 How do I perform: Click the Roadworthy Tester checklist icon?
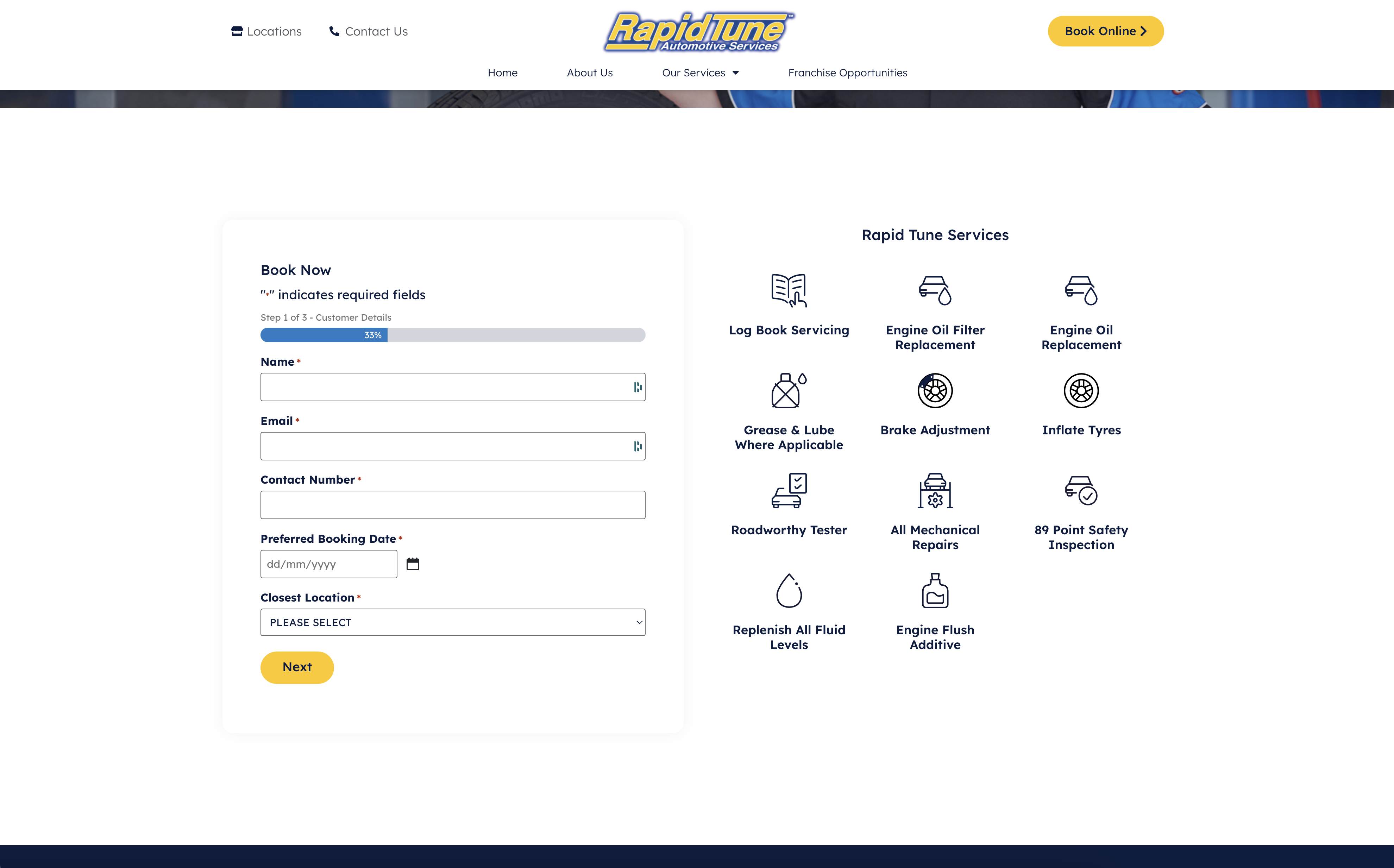(789, 490)
